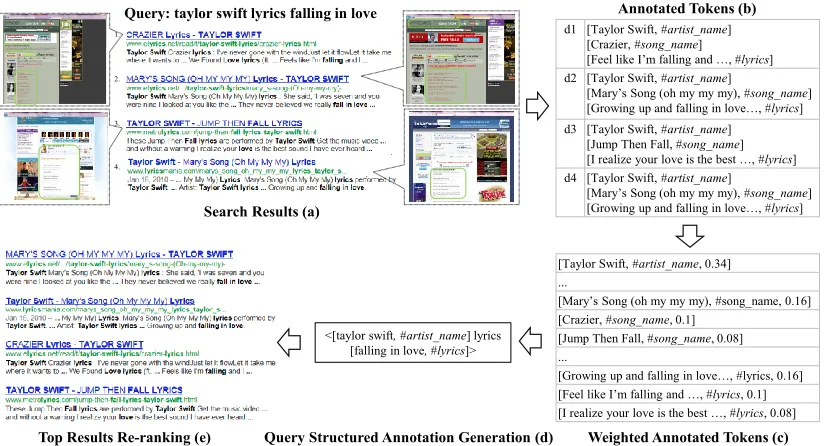Select the weighted token '[Crazier, #song_name, 0.1]'
This screenshot has height=446, width=826.
(687, 320)
